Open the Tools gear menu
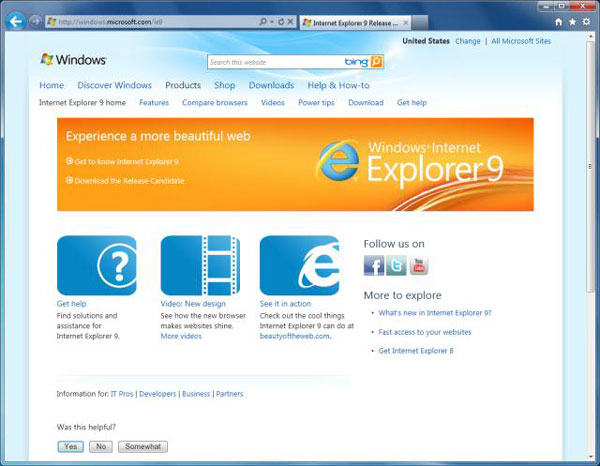 click(x=586, y=22)
